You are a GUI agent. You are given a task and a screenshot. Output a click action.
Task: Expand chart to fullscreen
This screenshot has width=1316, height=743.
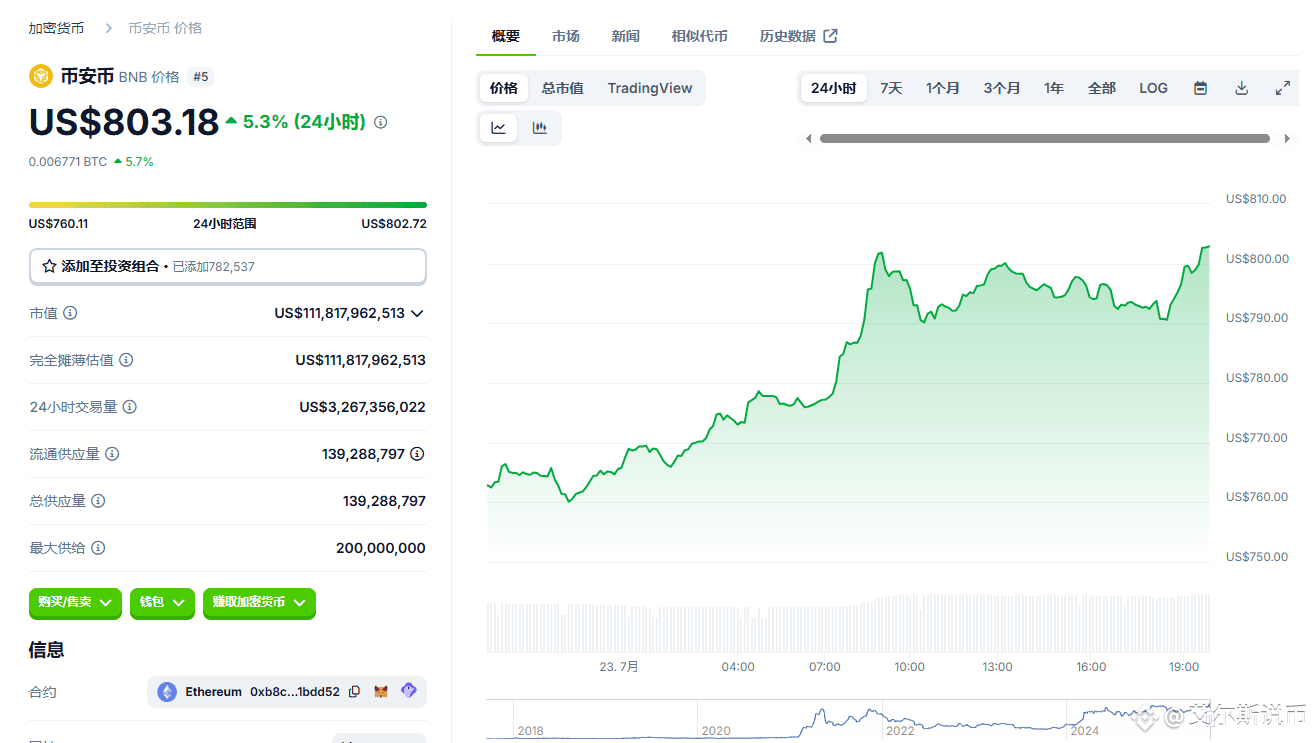point(1283,88)
